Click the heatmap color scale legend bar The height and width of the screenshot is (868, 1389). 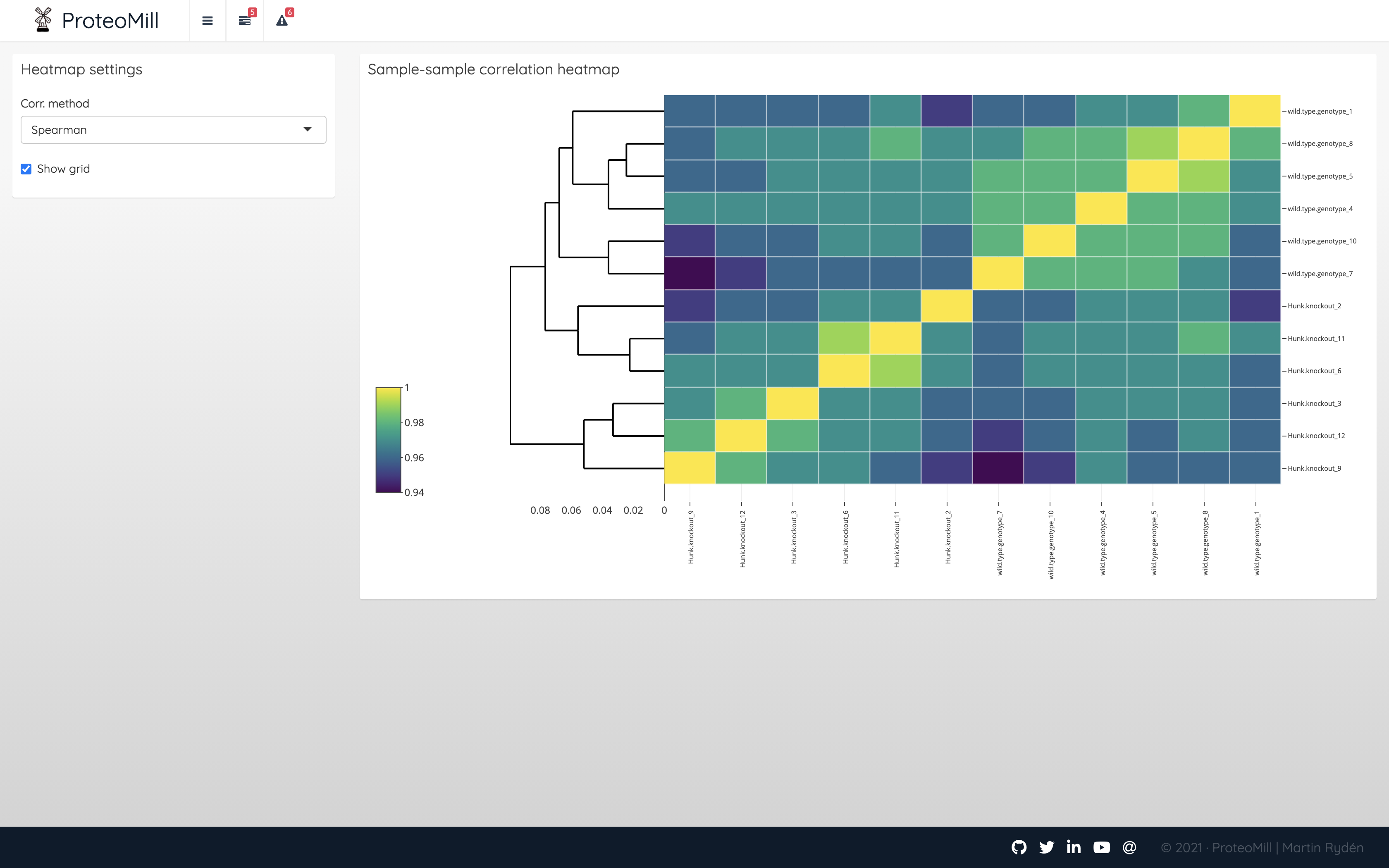(388, 440)
